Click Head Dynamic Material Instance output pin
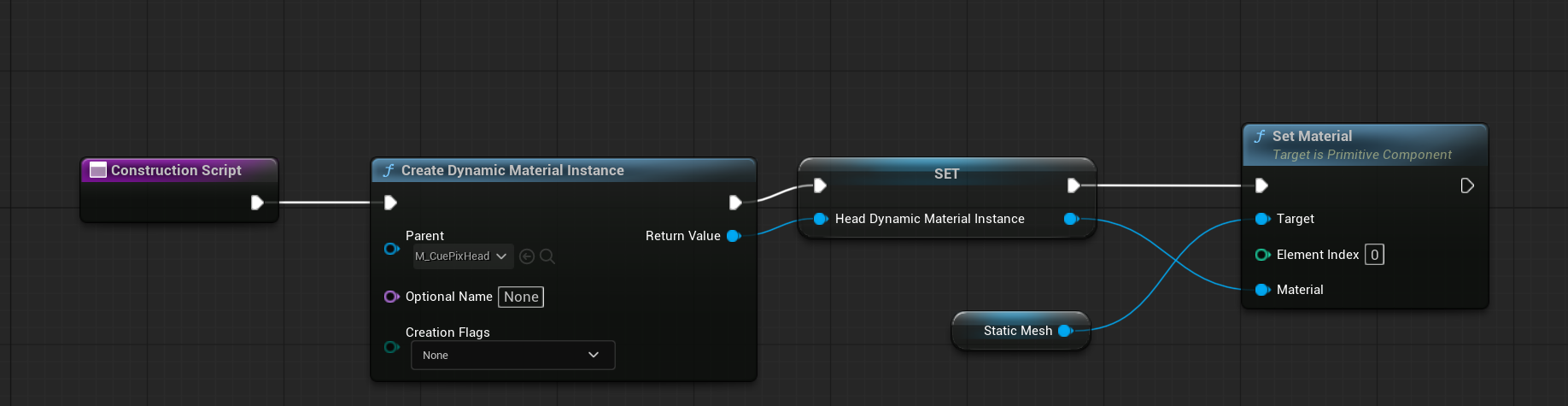1568x406 pixels. (1071, 219)
